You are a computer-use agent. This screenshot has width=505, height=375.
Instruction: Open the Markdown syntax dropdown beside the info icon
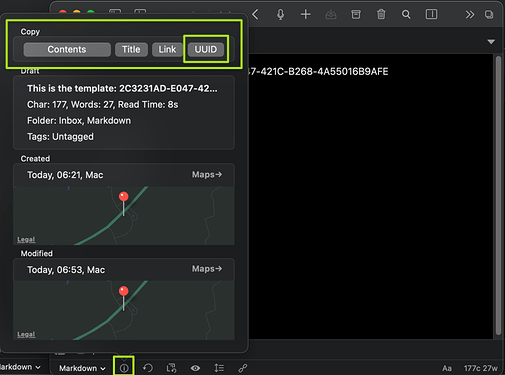[x=82, y=368]
